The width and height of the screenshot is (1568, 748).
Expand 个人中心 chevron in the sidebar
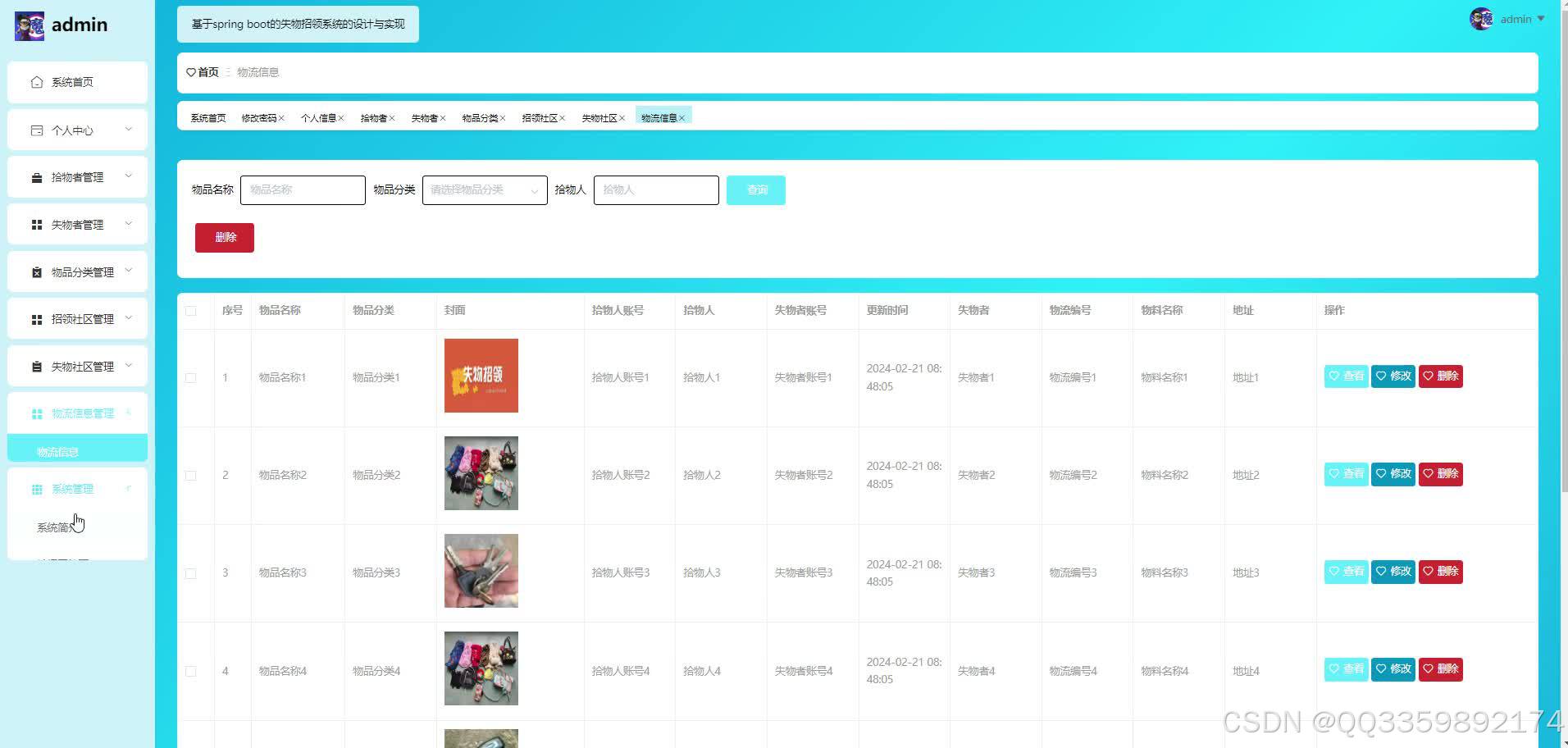[x=129, y=130]
